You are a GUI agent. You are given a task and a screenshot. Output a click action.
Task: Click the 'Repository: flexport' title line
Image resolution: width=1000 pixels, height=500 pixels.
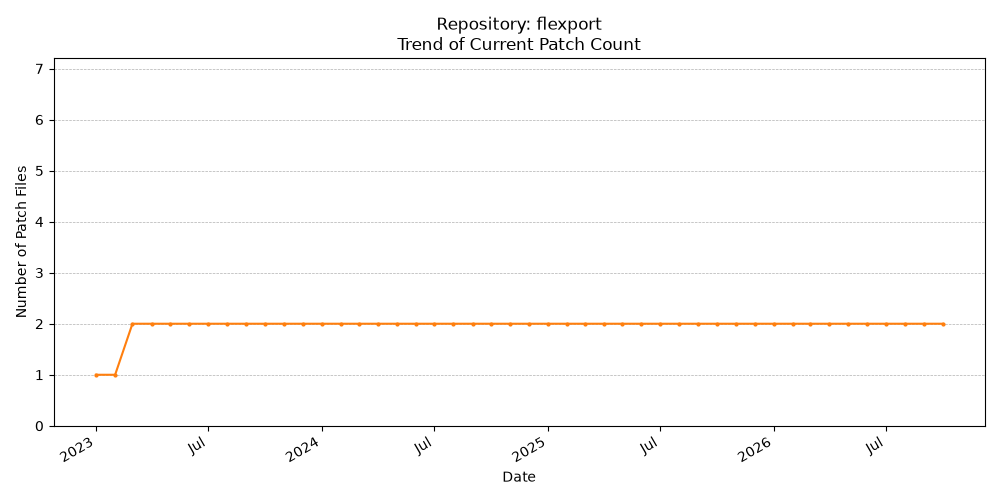pyautogui.click(x=518, y=24)
